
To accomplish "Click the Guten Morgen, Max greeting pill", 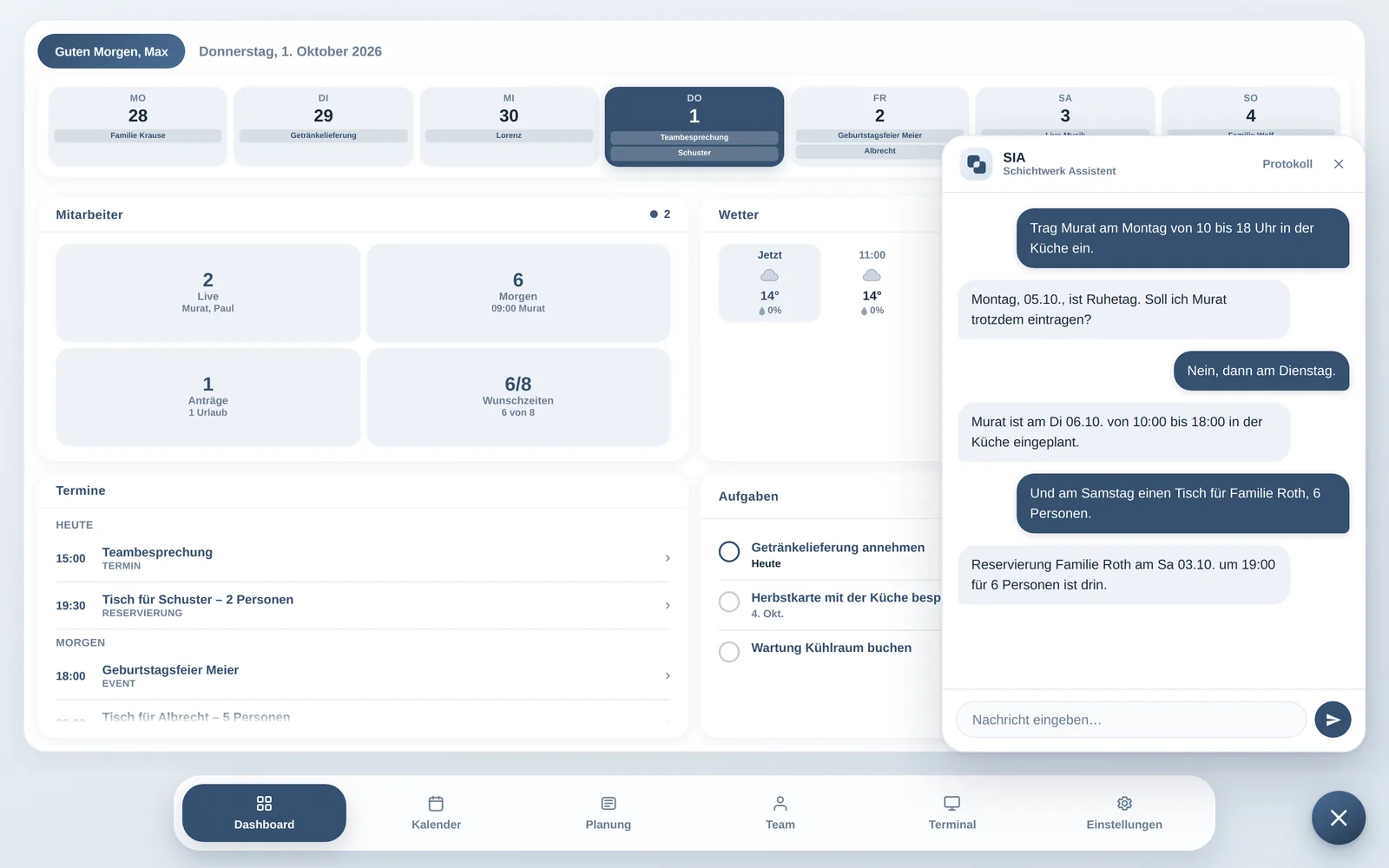I will click(x=111, y=51).
